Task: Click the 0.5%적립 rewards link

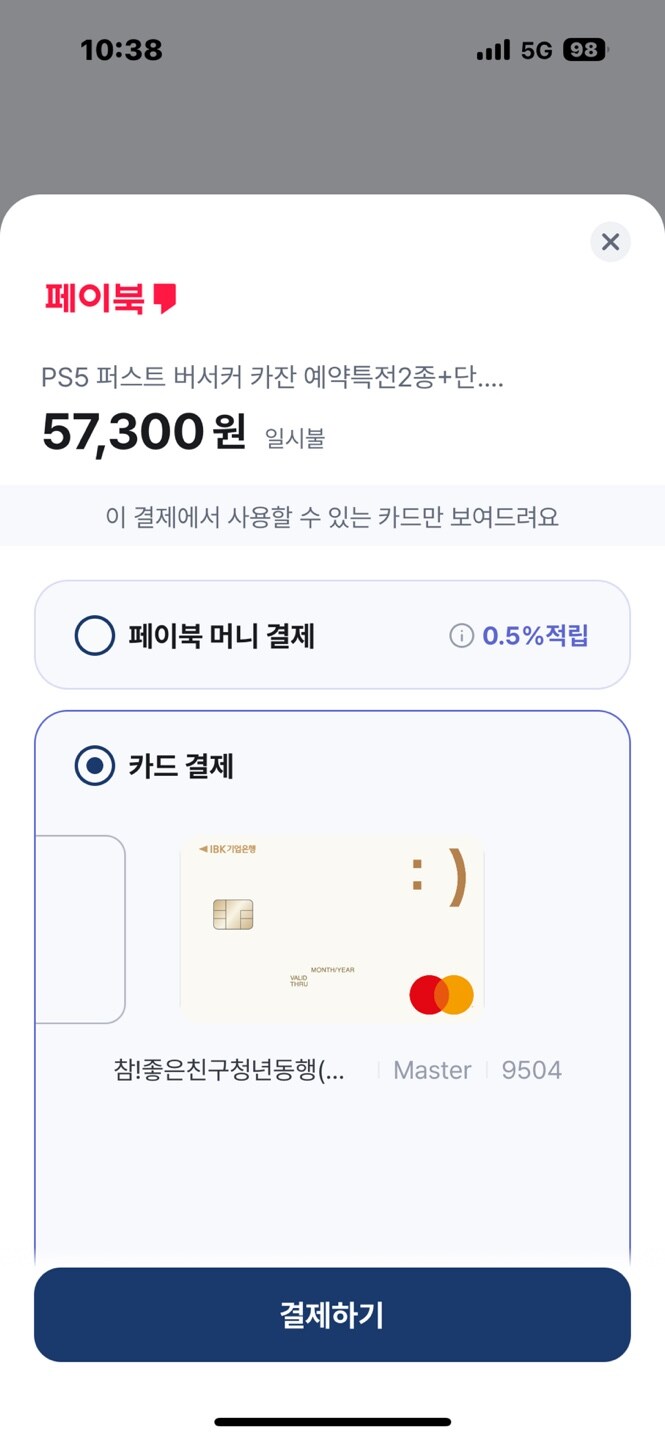Action: [537, 634]
